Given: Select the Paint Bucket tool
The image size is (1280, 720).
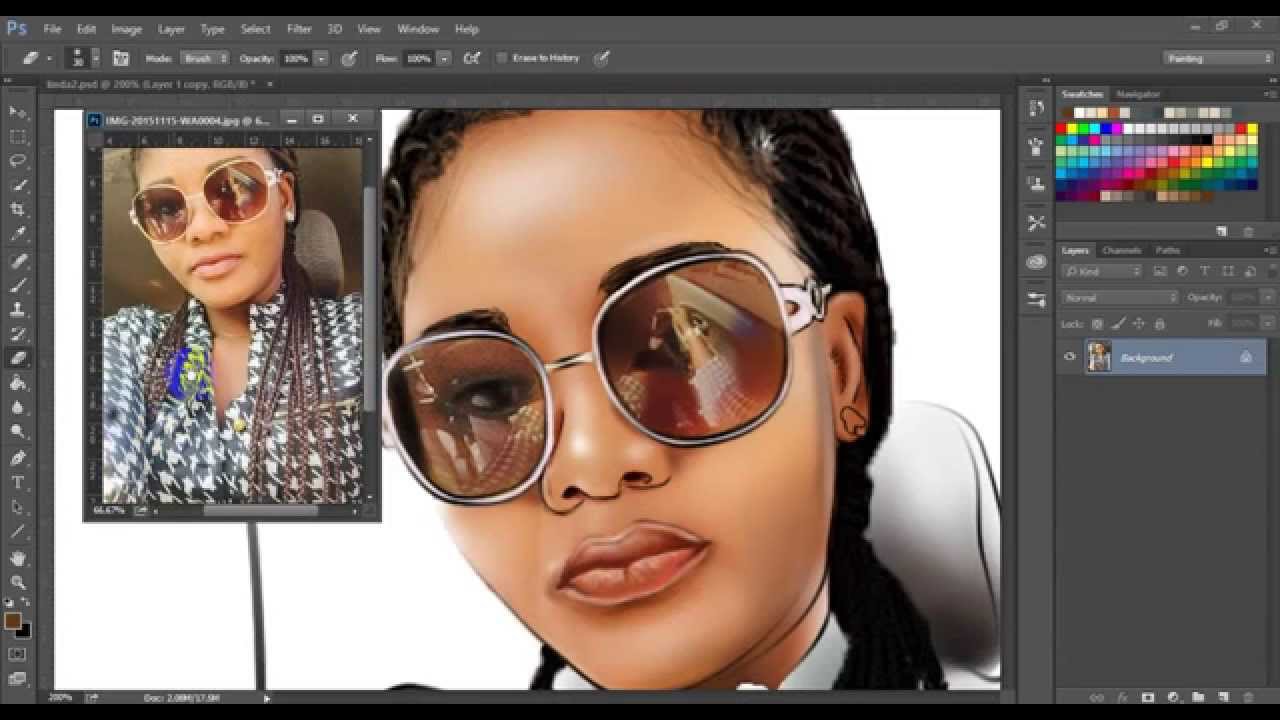Looking at the screenshot, I should click(x=18, y=383).
